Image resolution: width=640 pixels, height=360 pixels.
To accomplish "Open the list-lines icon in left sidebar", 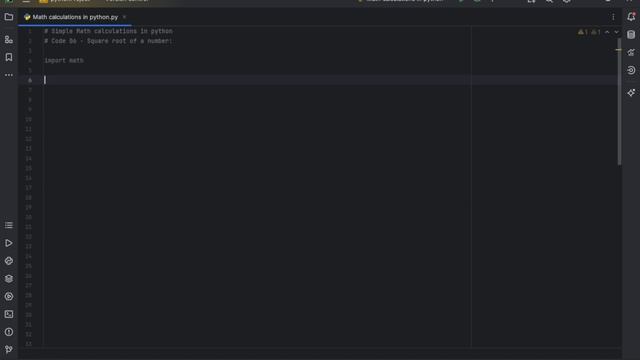I will (9, 225).
